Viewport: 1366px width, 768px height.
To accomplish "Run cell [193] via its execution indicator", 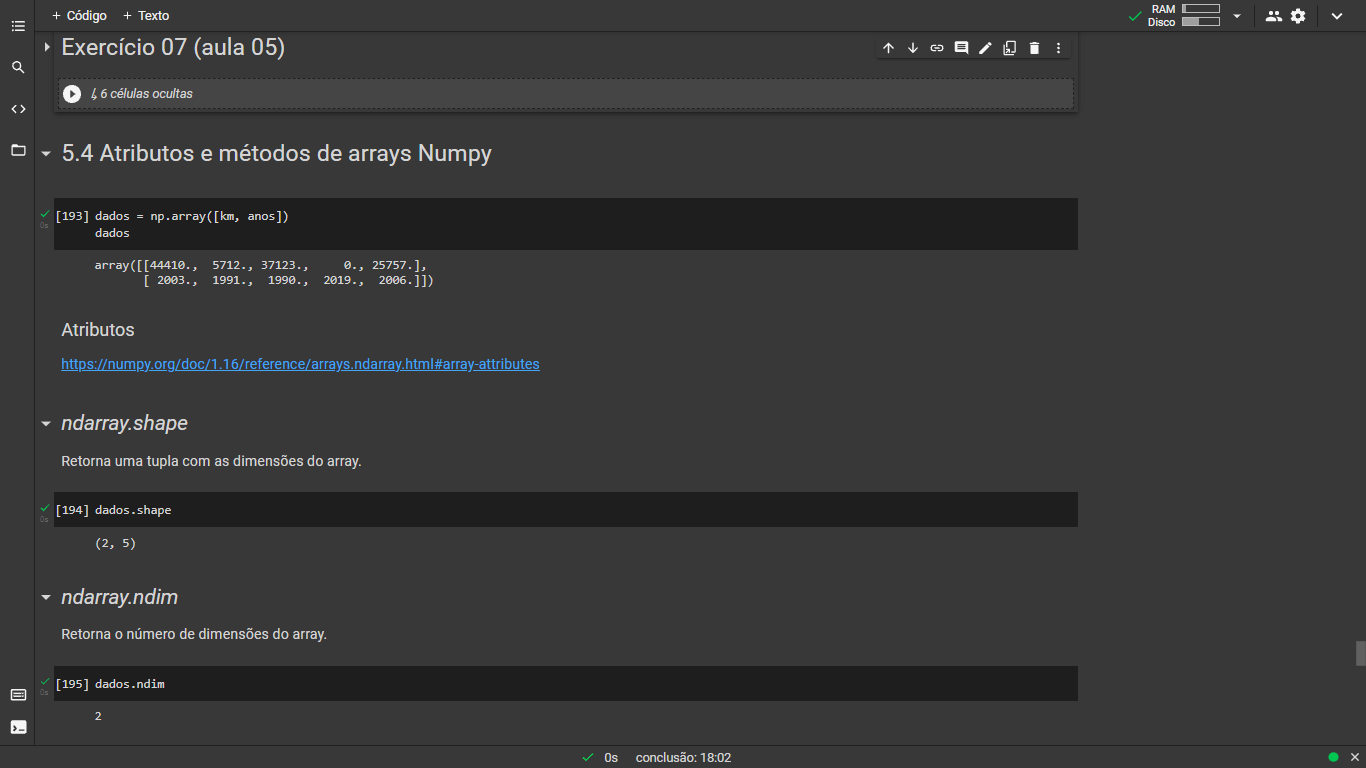I will click(x=72, y=216).
